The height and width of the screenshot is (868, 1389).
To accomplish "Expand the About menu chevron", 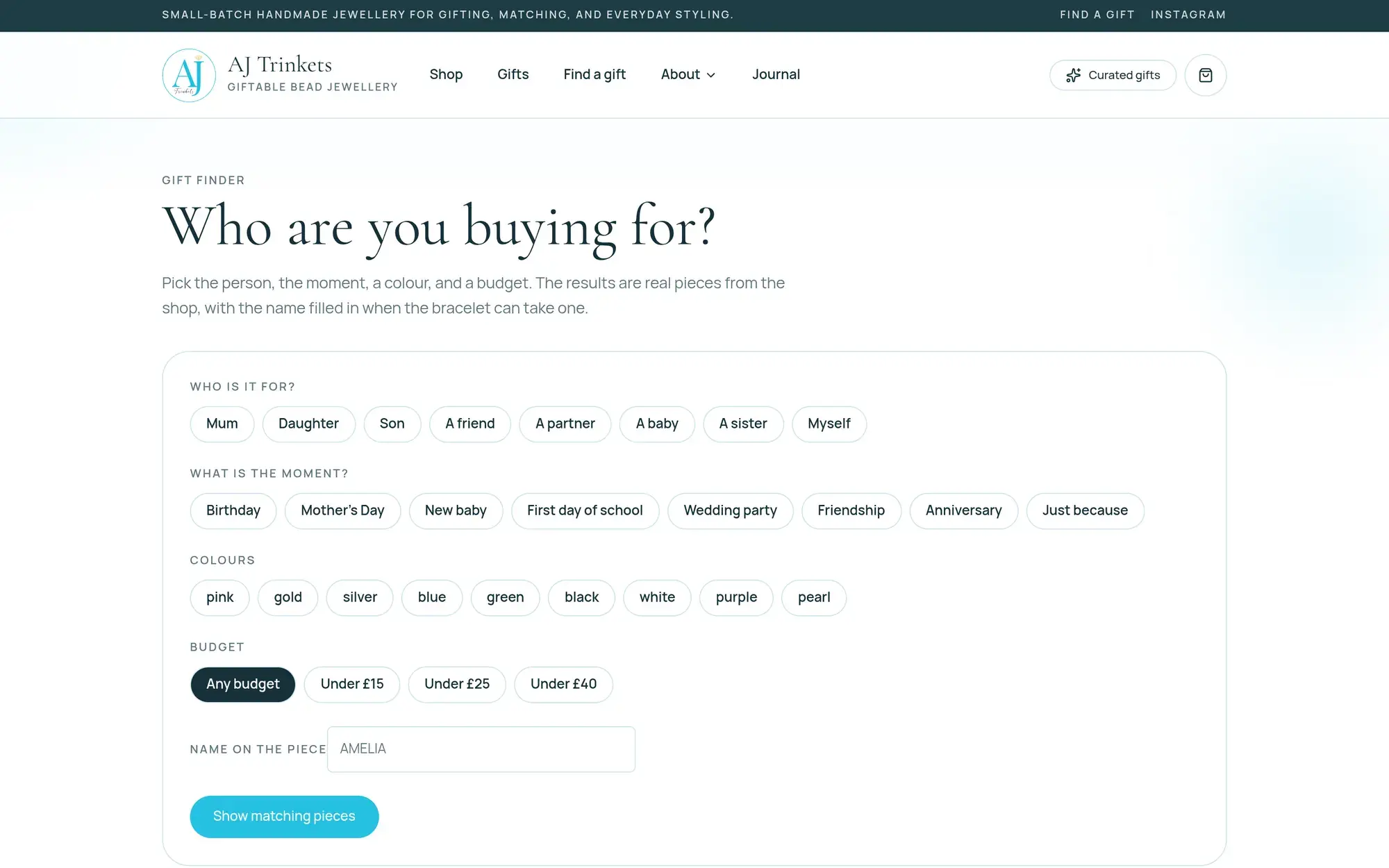I will [x=710, y=75].
